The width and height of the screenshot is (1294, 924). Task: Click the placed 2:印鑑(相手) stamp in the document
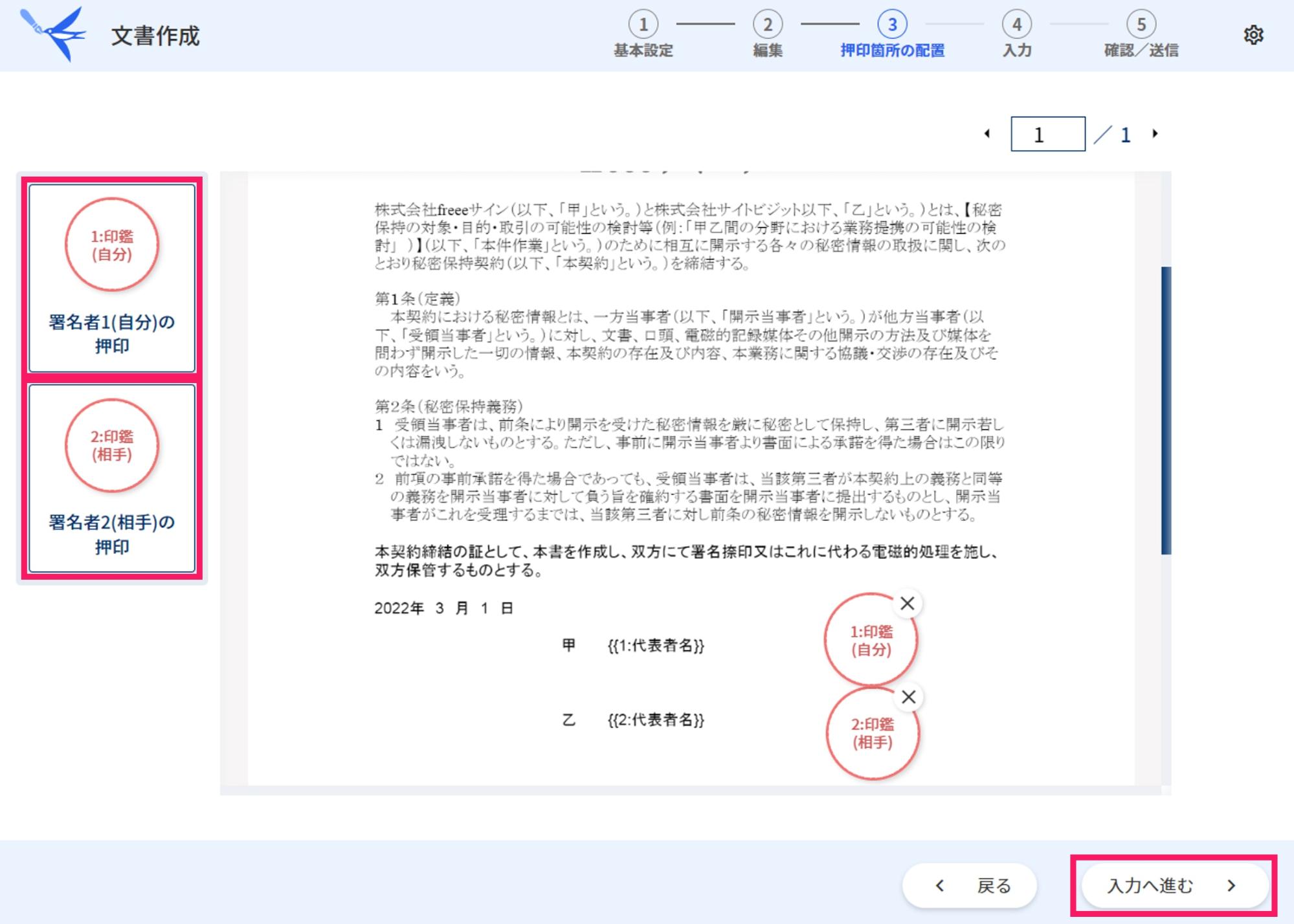tap(873, 733)
